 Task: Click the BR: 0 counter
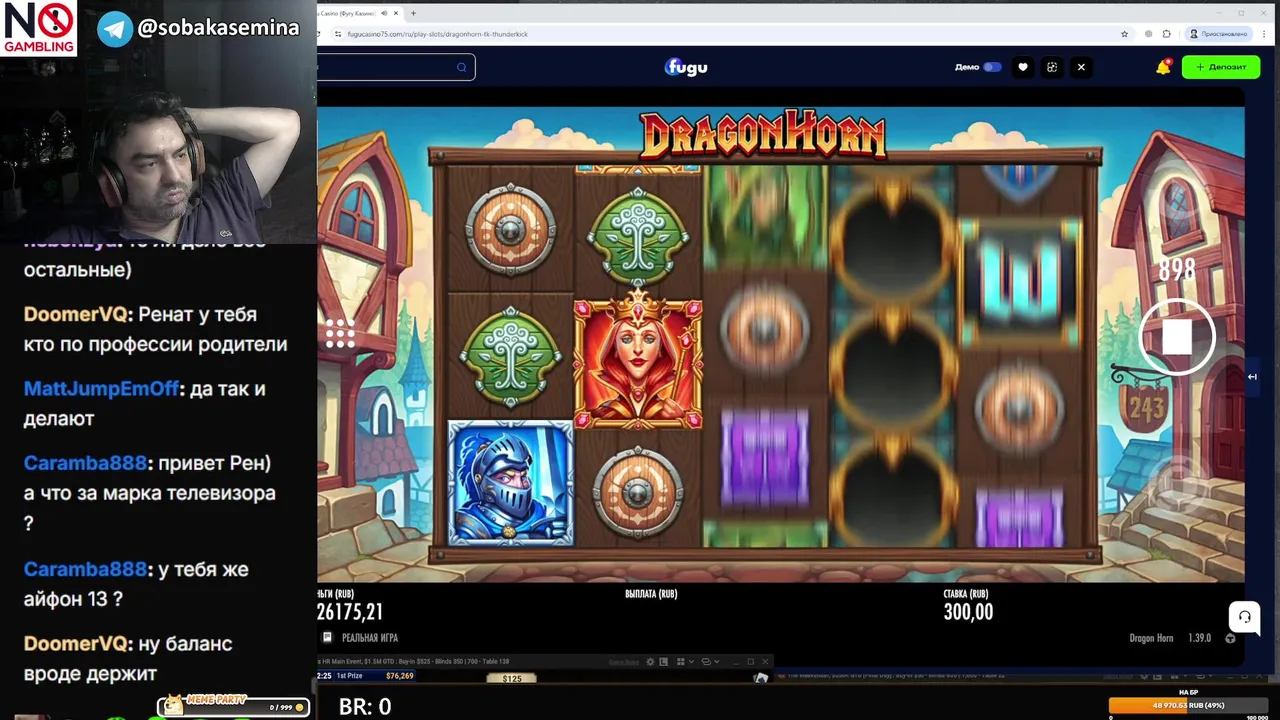point(365,707)
